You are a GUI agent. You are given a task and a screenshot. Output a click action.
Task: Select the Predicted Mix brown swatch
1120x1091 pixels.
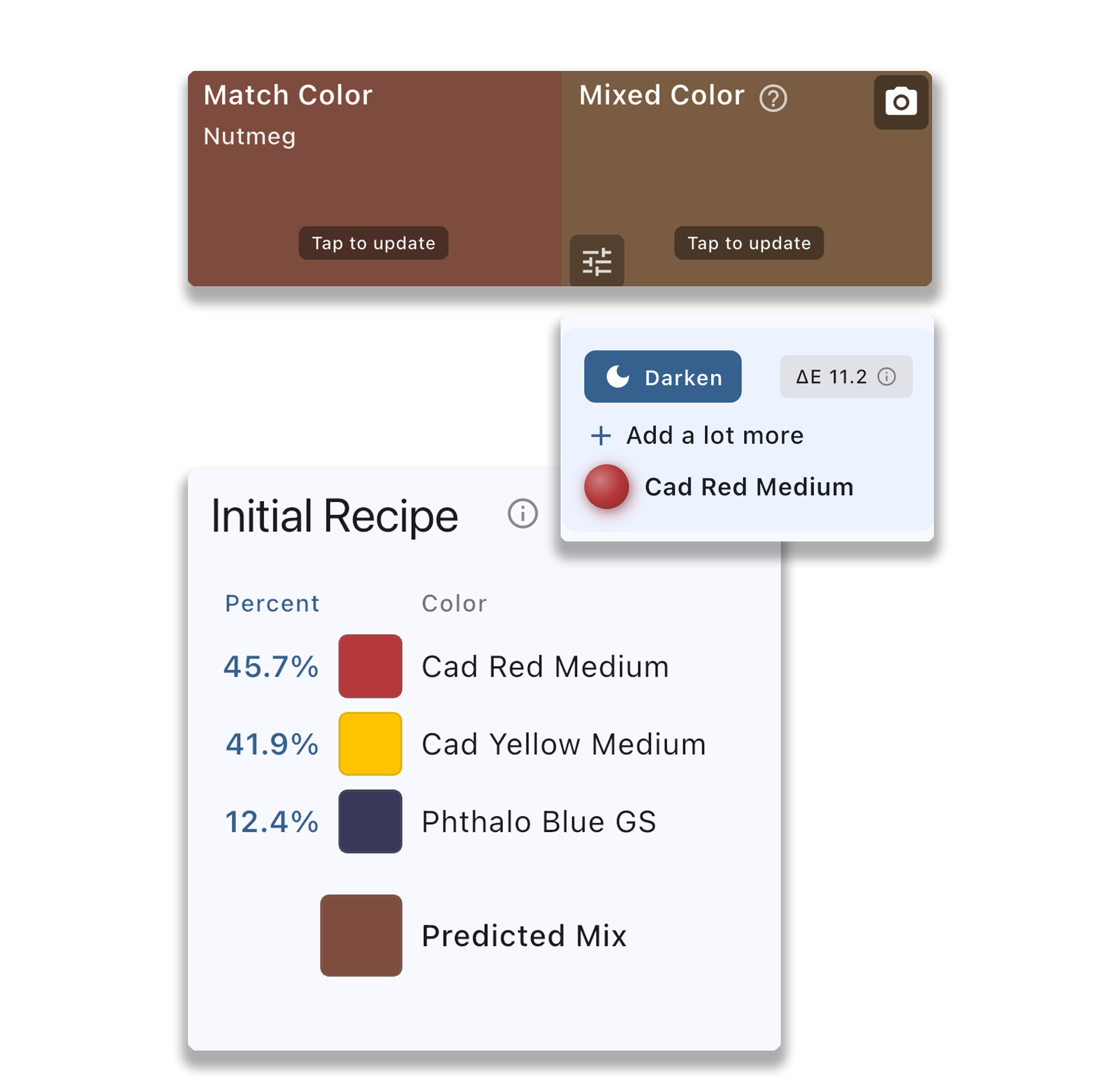pos(360,935)
